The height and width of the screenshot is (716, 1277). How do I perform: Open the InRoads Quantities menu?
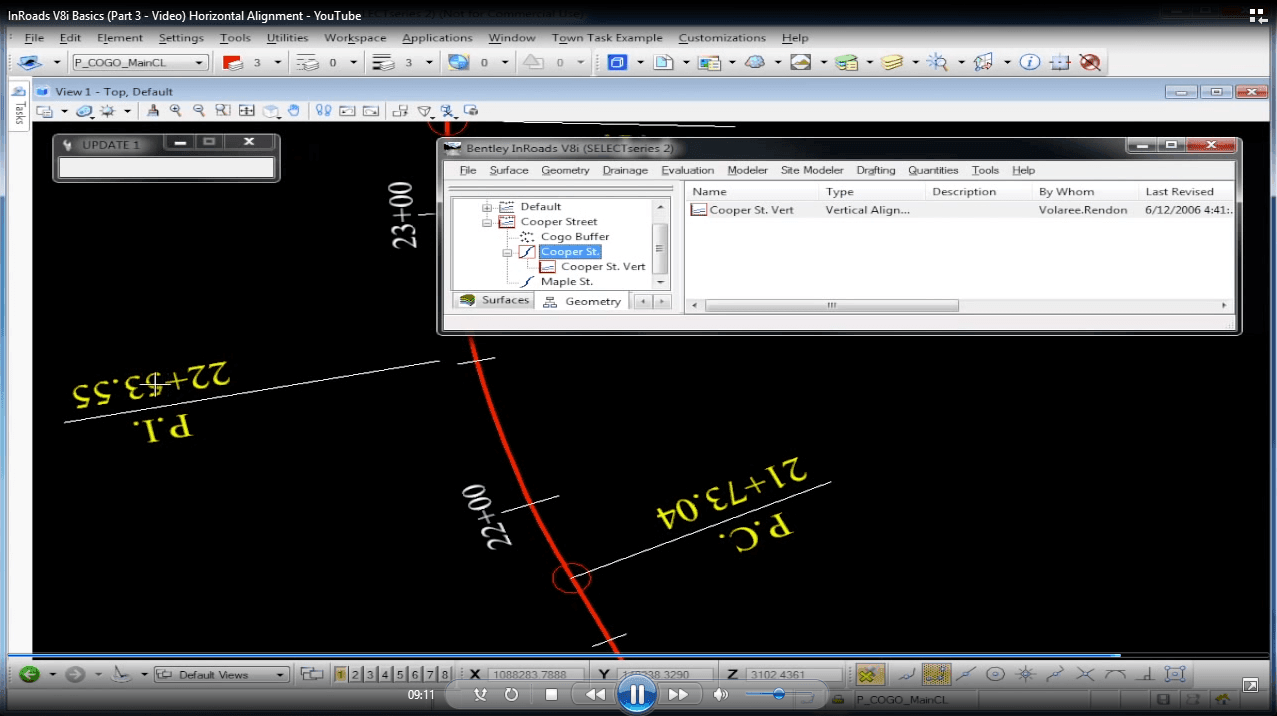933,170
